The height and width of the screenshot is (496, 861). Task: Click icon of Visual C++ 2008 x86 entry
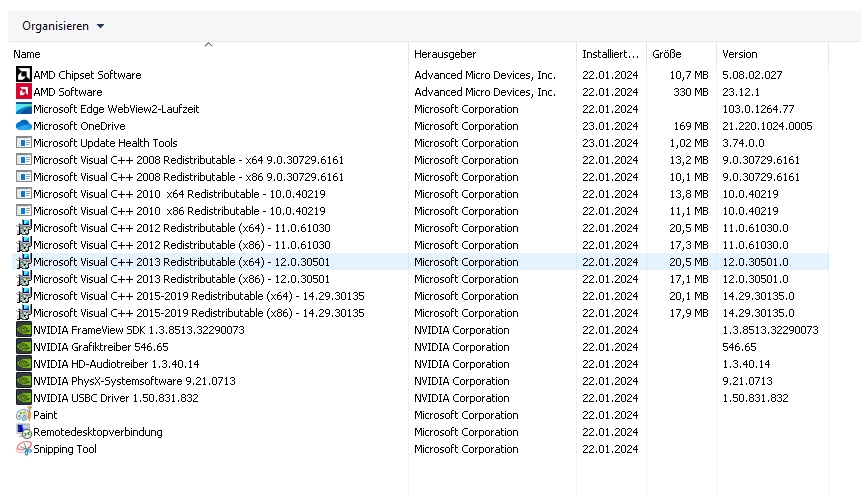click(24, 177)
